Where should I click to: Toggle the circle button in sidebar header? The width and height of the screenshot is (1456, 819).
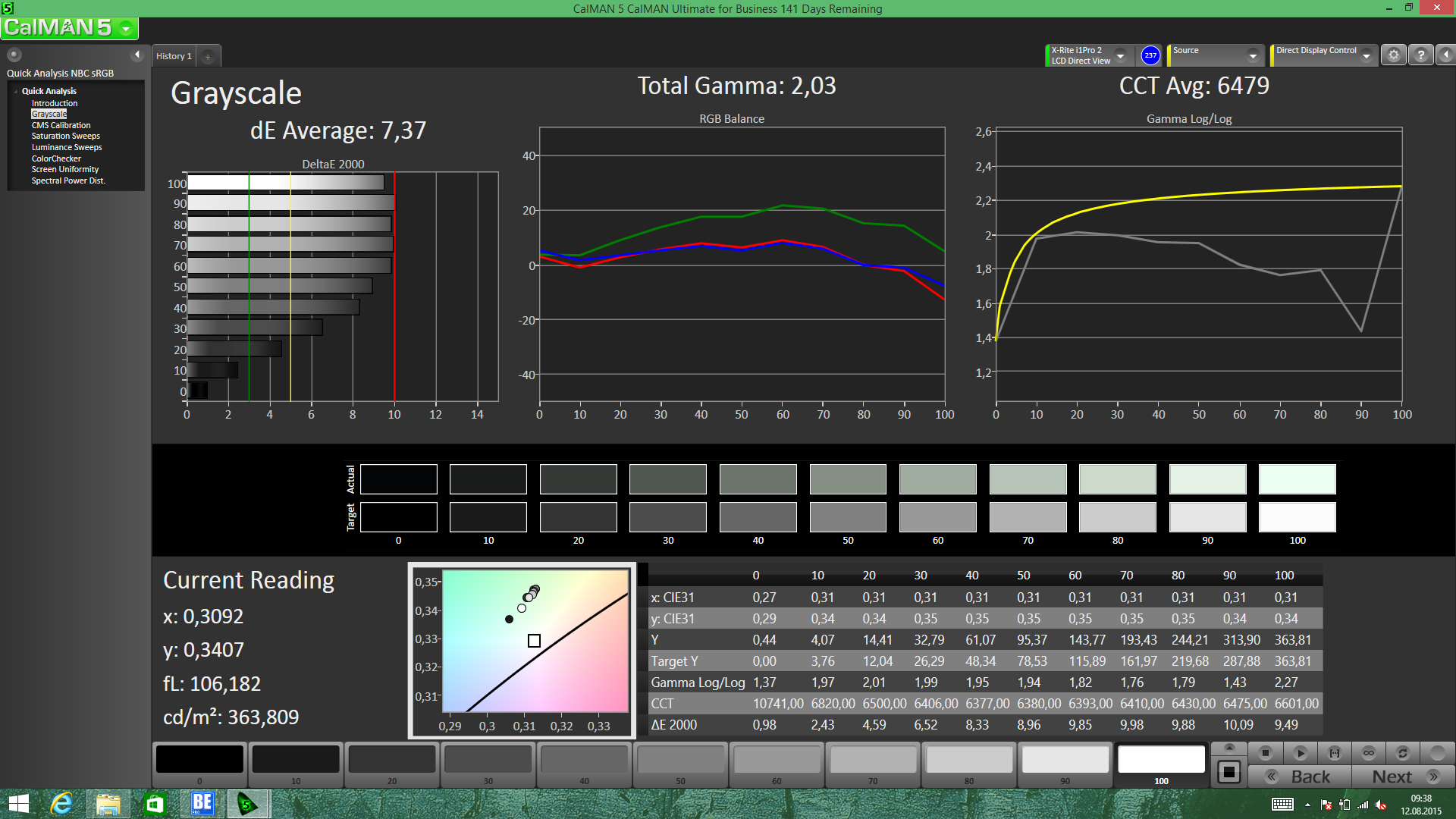(x=14, y=55)
